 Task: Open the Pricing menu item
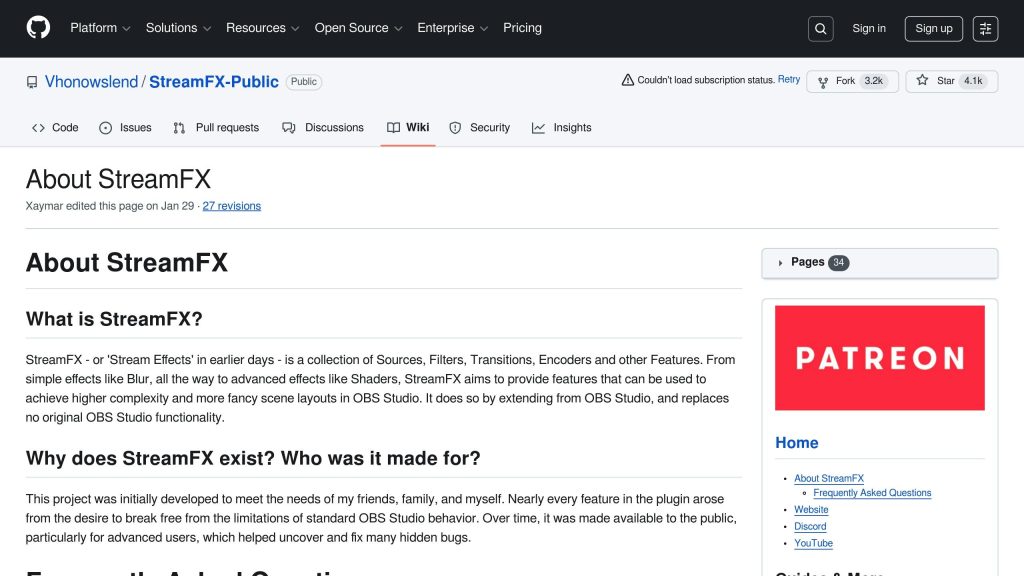pos(522,28)
